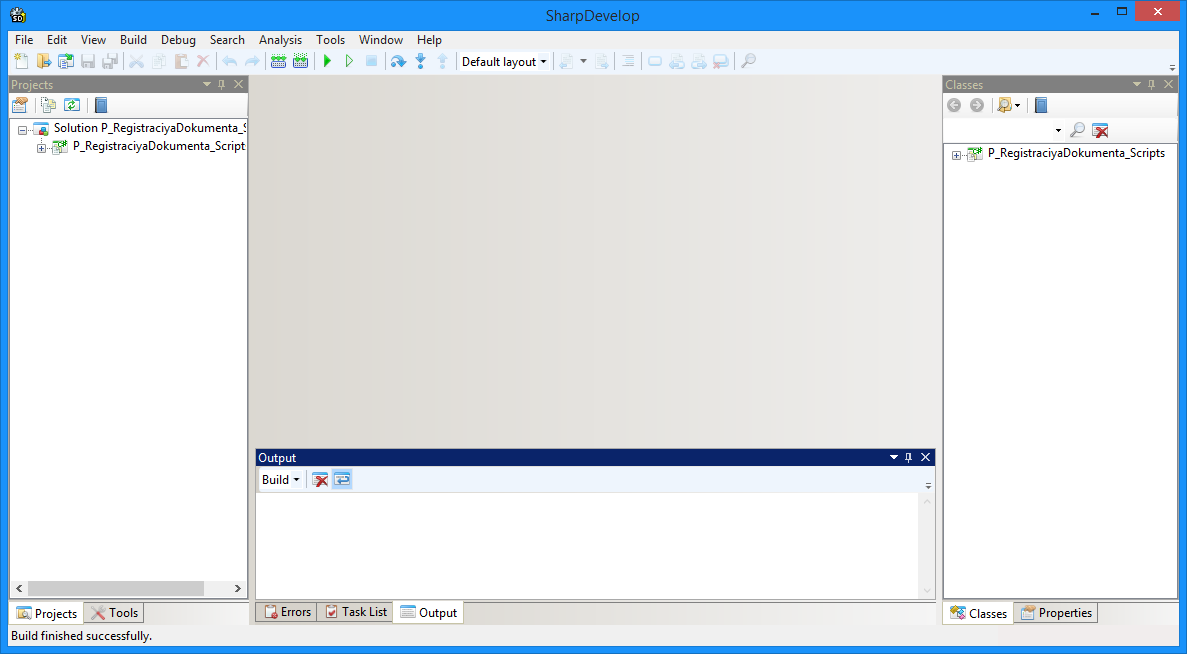Viewport: 1187px width, 654px height.
Task: Click the Projects panel horizontal scrollbar
Action: coord(115,589)
